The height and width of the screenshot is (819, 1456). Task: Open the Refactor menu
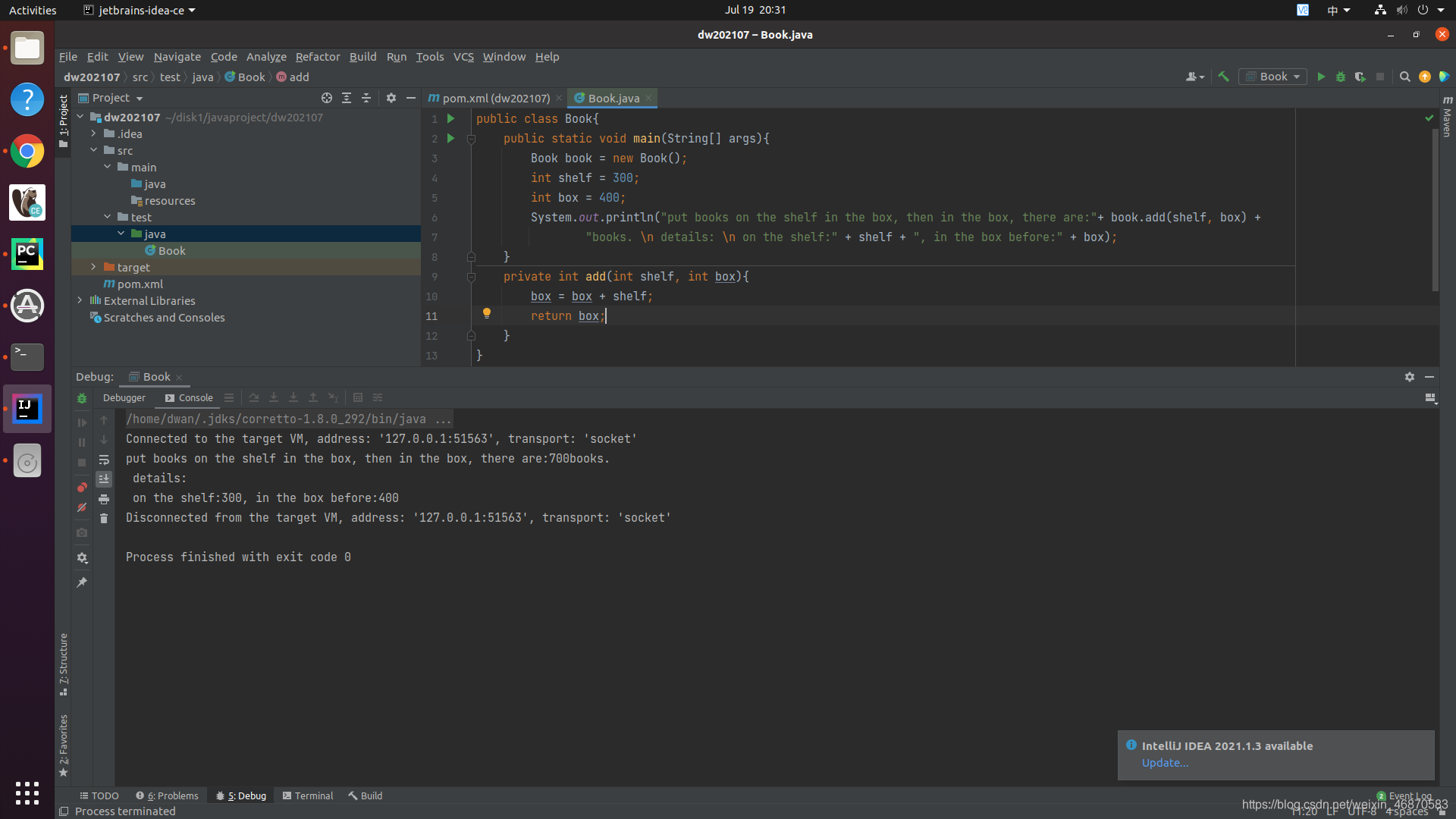click(x=318, y=57)
